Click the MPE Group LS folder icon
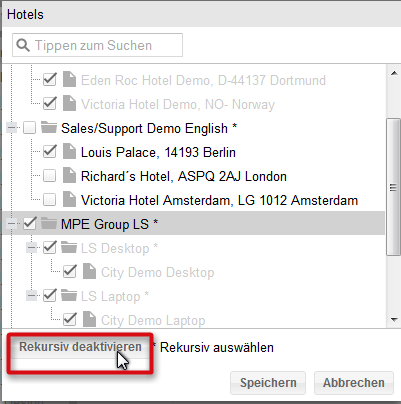The height and width of the screenshot is (404, 401). (x=49, y=223)
